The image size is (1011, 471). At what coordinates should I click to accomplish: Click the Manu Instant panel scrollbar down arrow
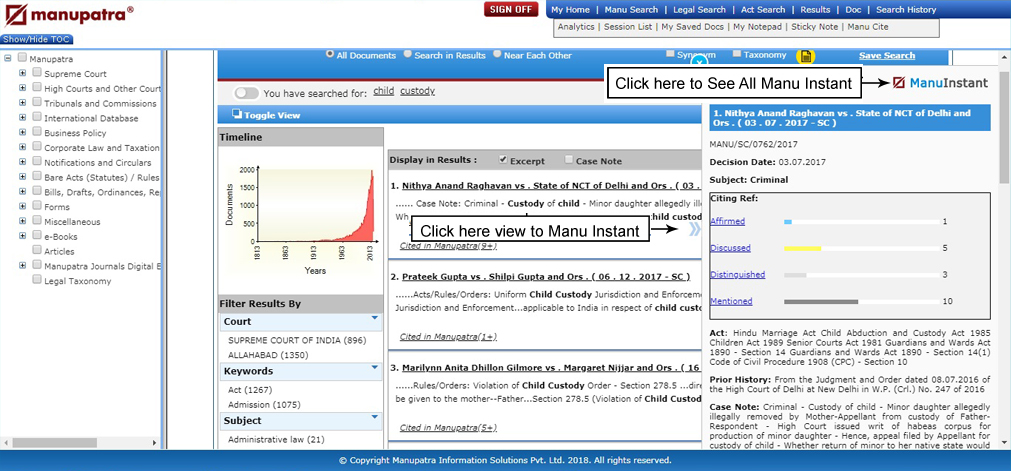(1005, 442)
